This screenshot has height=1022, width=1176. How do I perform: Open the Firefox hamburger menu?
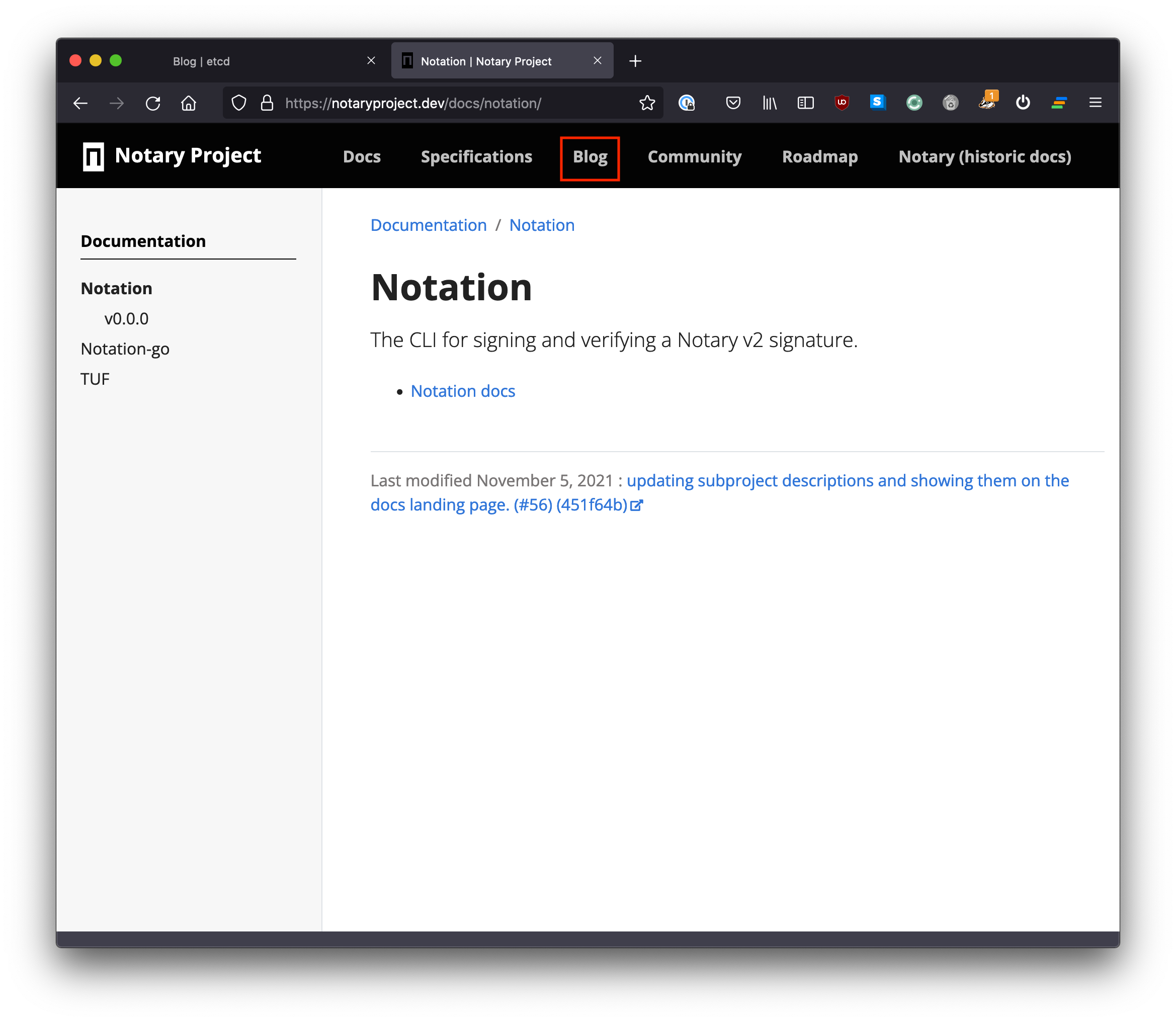(x=1096, y=103)
